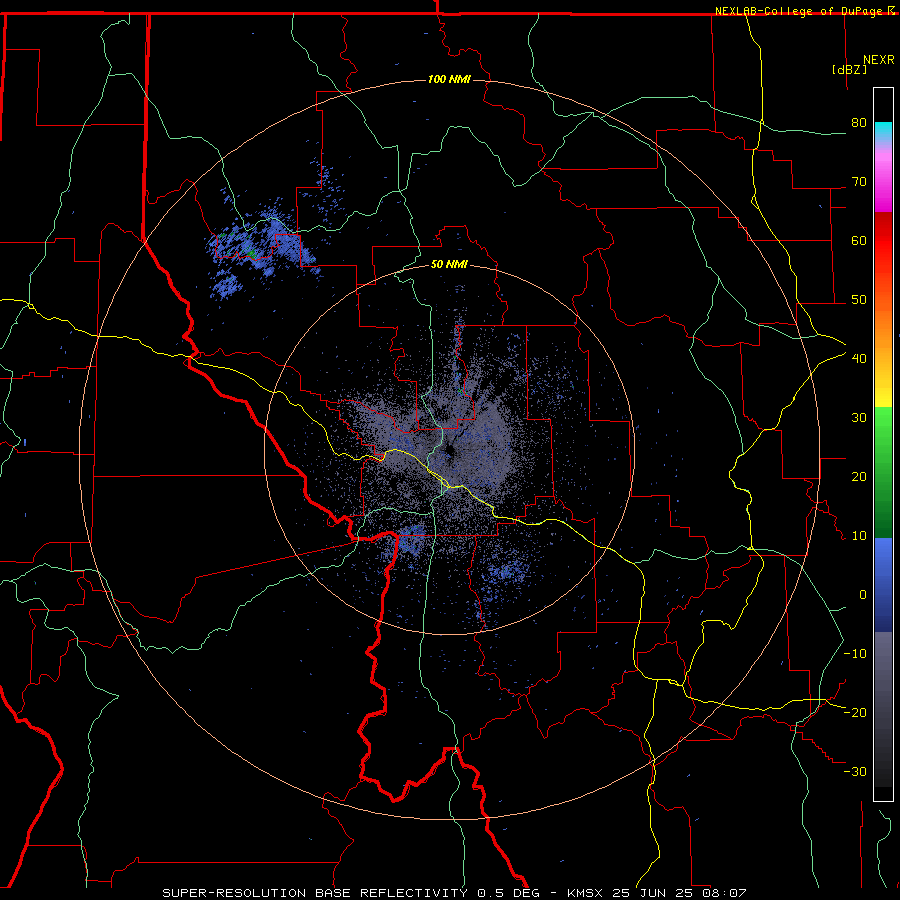The height and width of the screenshot is (900, 900).
Task: Click the green segment of reflectivity color bar
Action: [x=883, y=471]
